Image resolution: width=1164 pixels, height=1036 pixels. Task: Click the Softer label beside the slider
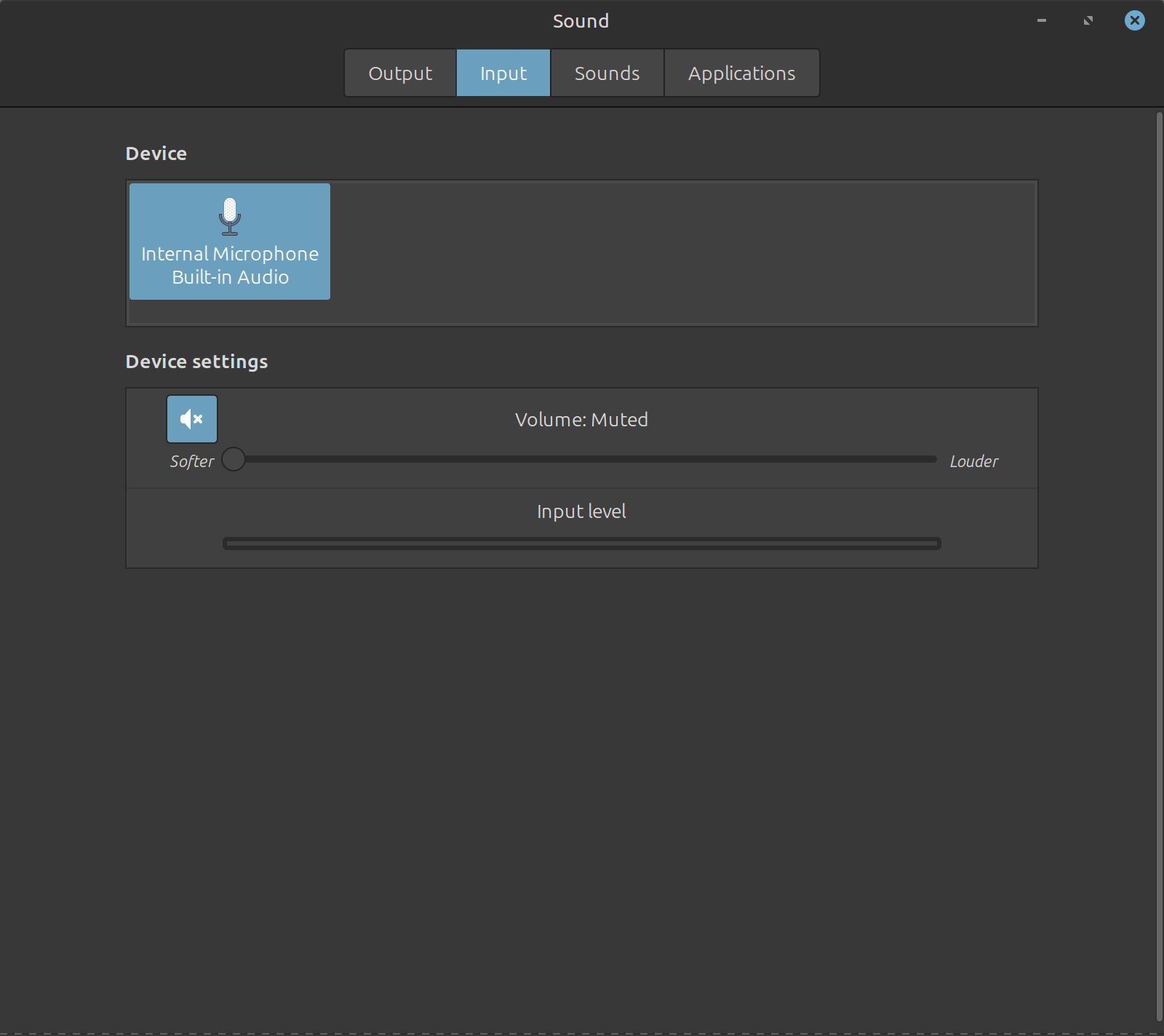(x=192, y=461)
